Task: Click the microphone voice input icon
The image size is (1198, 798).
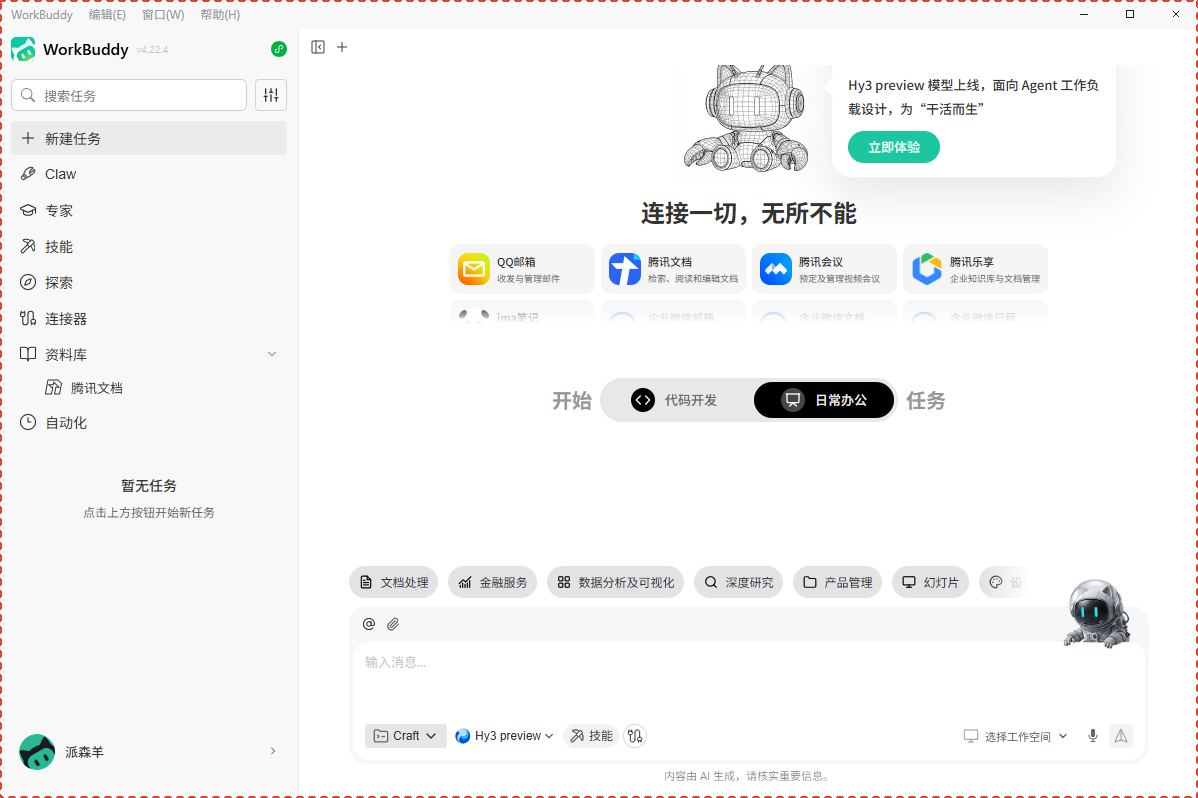Action: tap(1093, 735)
